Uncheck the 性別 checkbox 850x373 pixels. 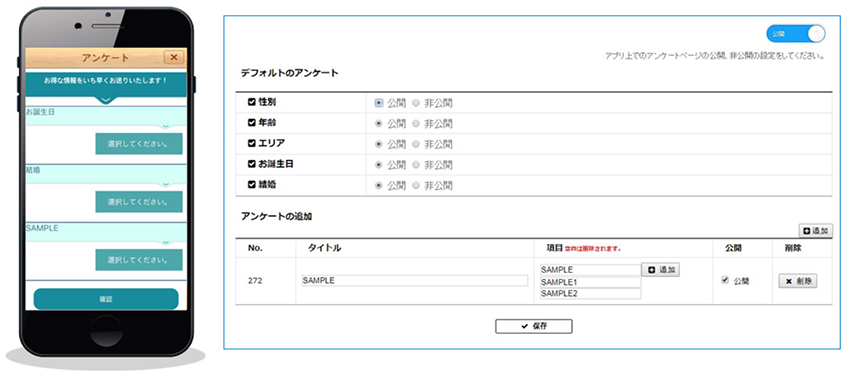pos(251,102)
